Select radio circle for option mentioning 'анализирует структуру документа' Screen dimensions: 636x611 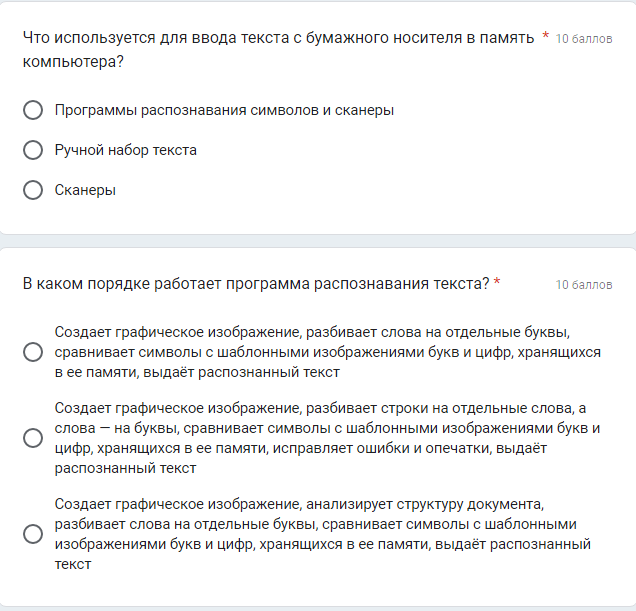pos(33,534)
